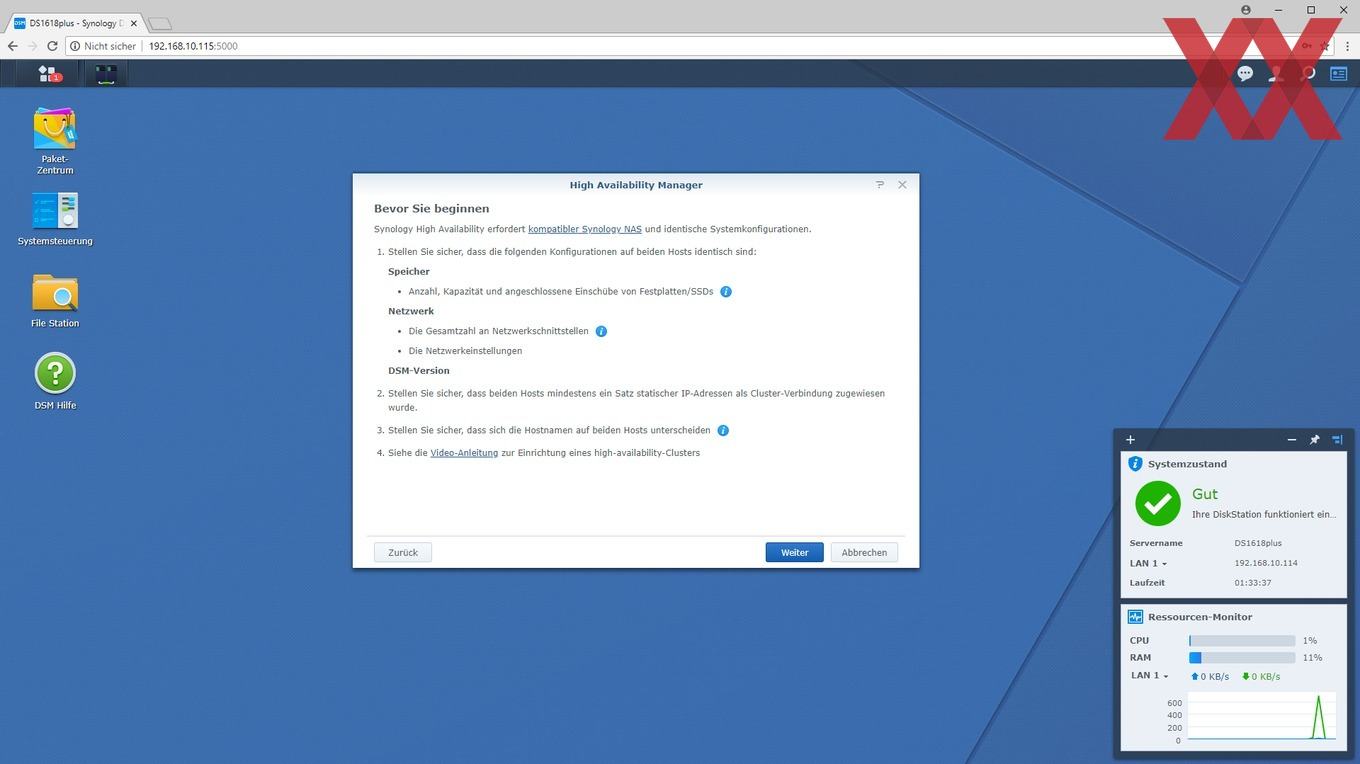Click the Systemzustand widget title
Image resolution: width=1360 pixels, height=764 pixels.
[x=1187, y=464]
